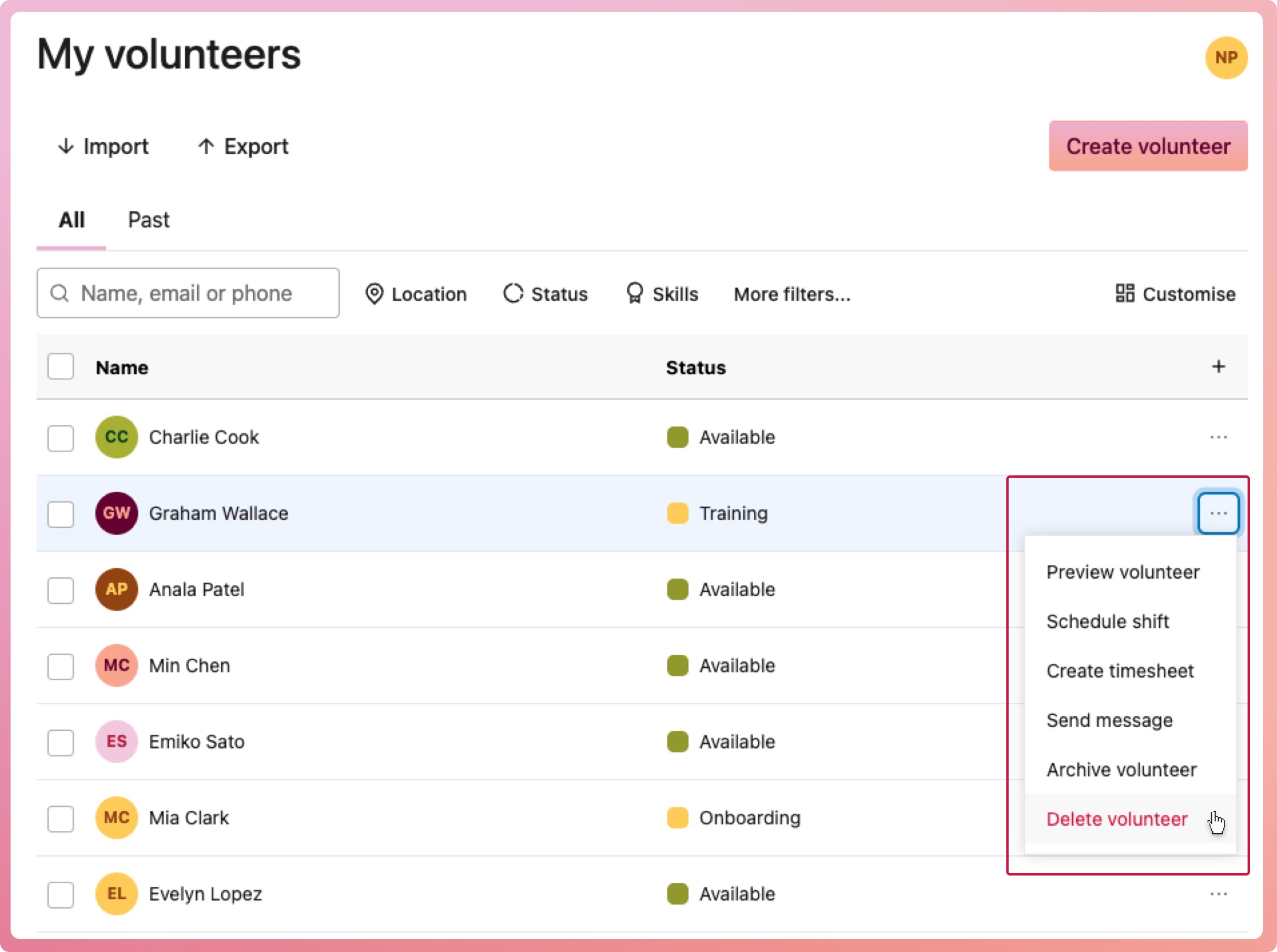Screen dimensions: 1277x952
Task: Click the NP user avatar icon
Action: pyautogui.click(x=1226, y=58)
